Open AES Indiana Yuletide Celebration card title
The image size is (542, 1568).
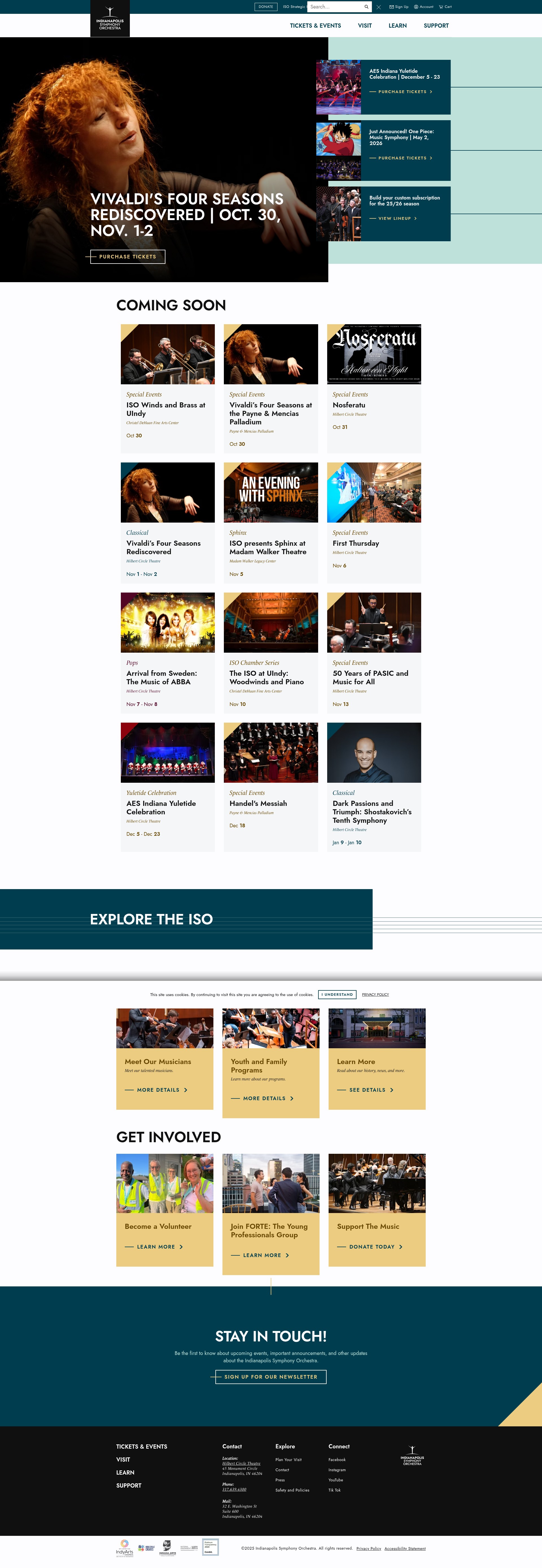pos(161,808)
